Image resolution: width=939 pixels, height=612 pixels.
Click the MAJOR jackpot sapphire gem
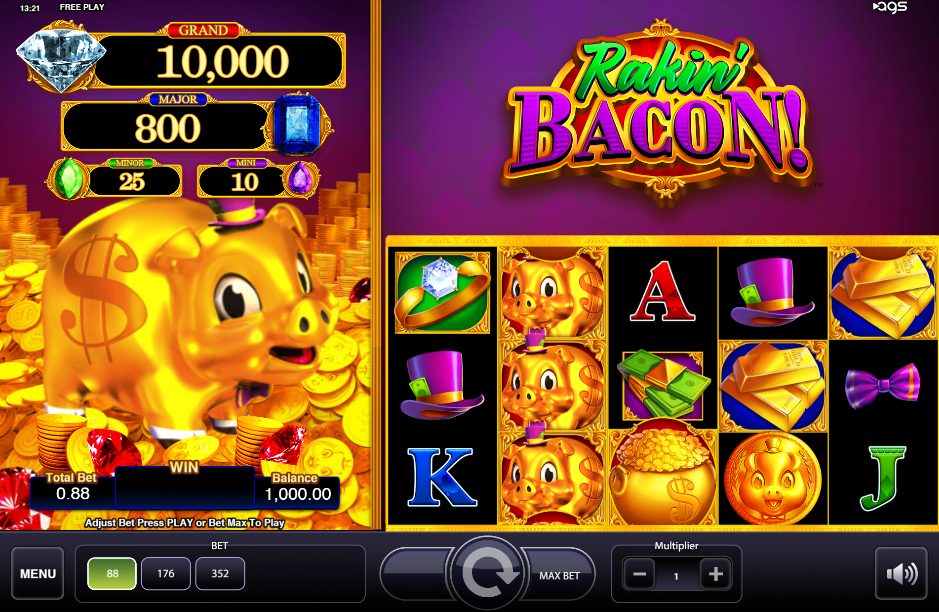tap(297, 125)
